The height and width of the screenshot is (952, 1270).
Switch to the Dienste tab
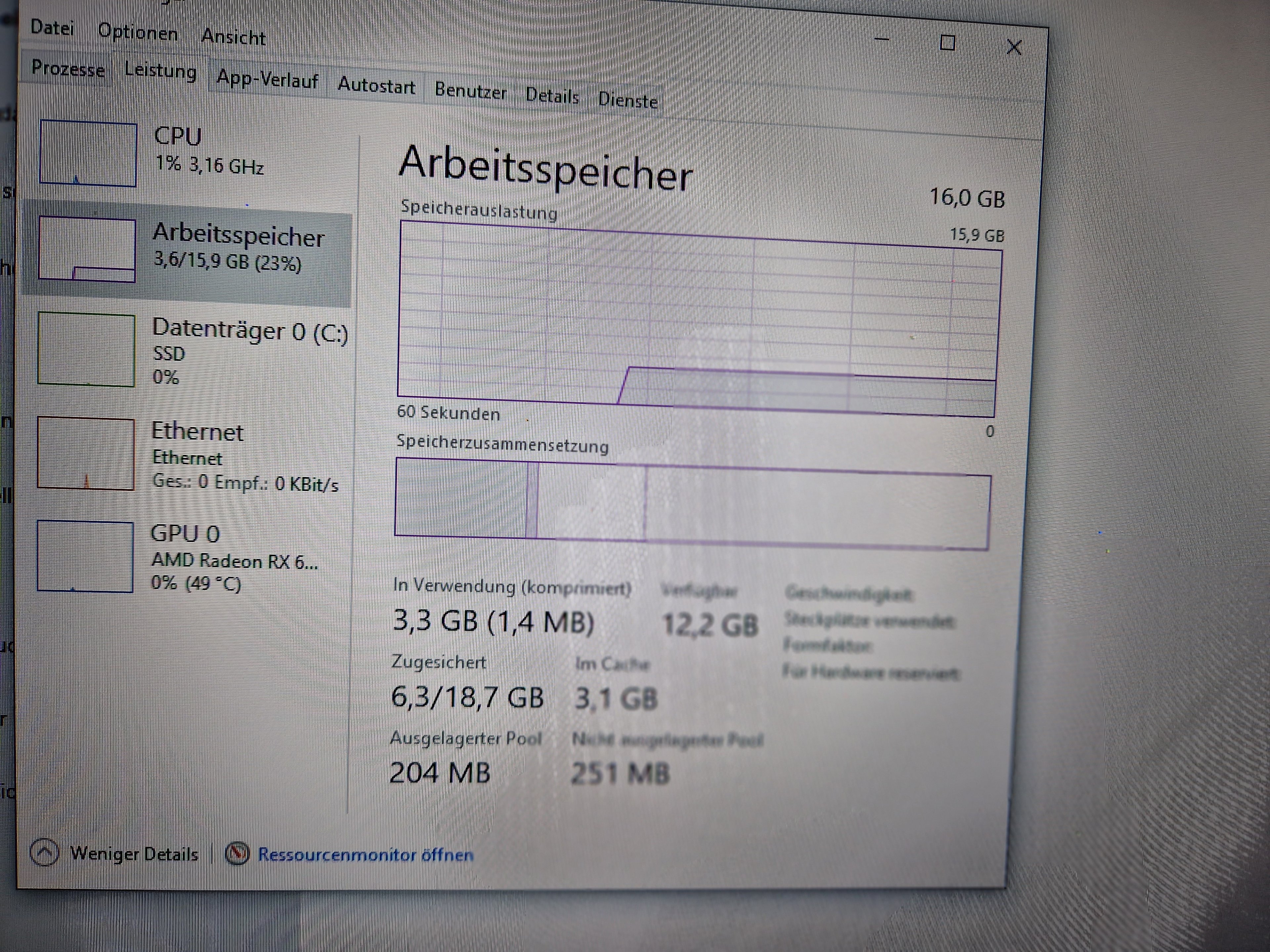627,100
